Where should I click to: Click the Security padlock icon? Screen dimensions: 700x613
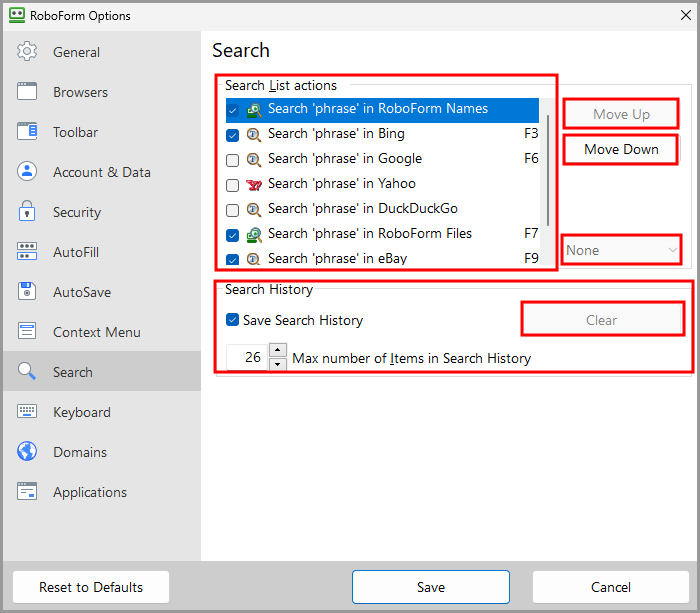(27, 211)
